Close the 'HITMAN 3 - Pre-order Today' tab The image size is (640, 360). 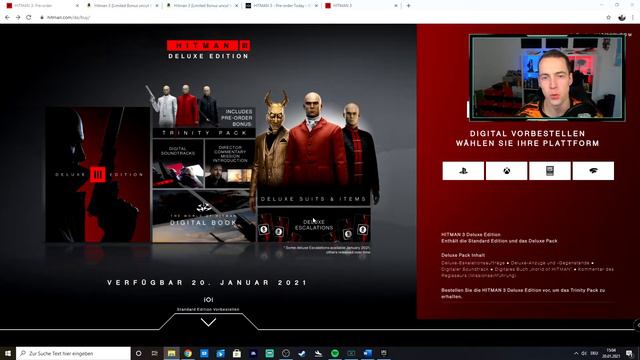(316, 6)
